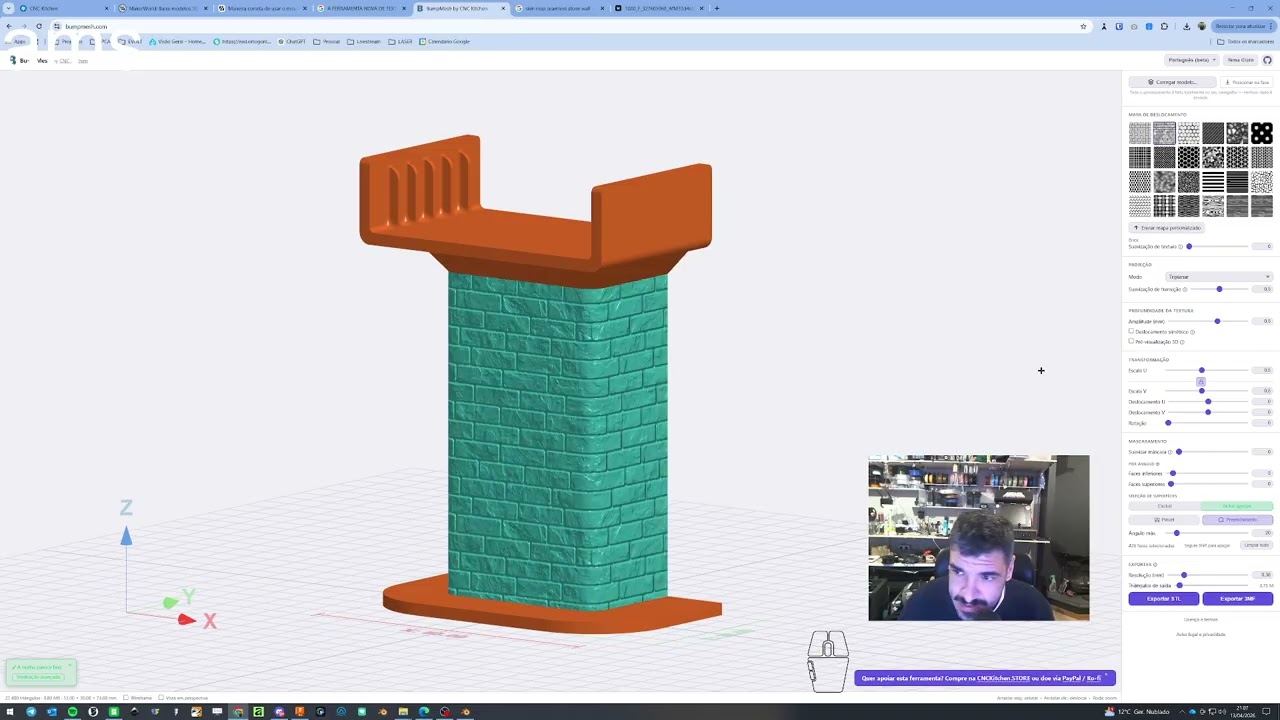Pick the diagonal lines displacement texture
Viewport: 1280px width, 720px height.
tap(1213, 133)
